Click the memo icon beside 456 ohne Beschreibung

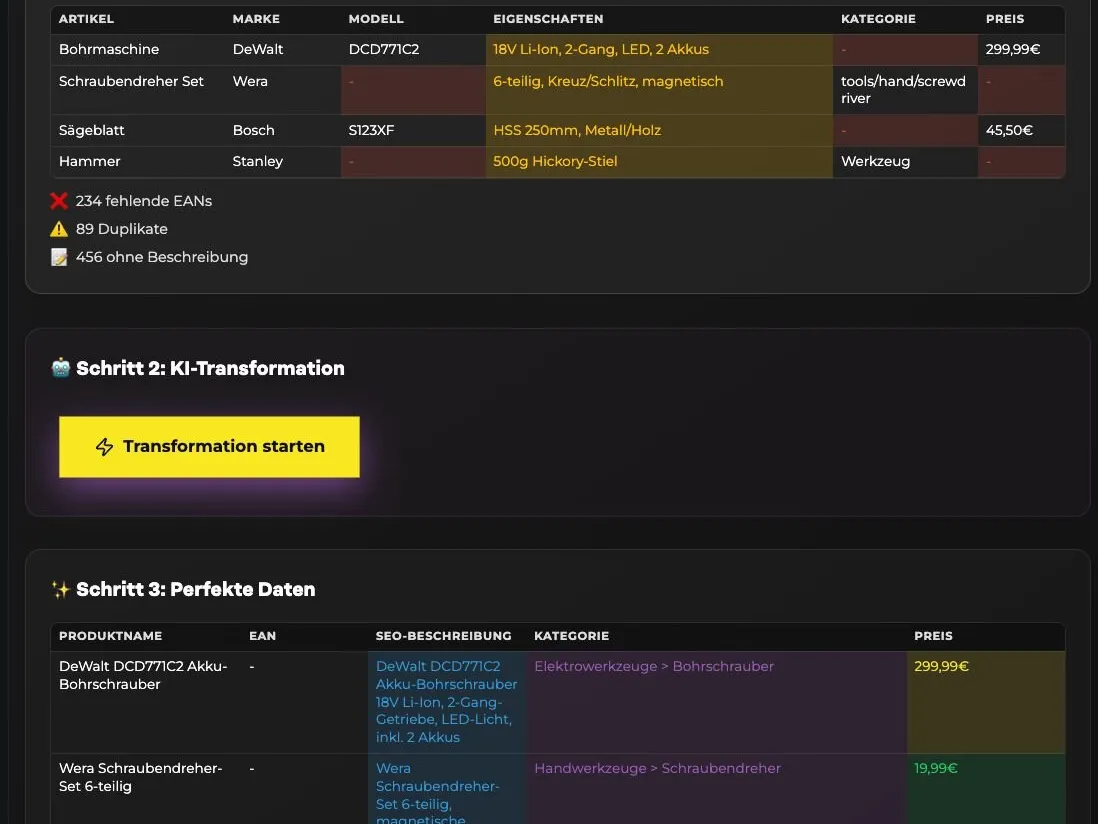59,257
